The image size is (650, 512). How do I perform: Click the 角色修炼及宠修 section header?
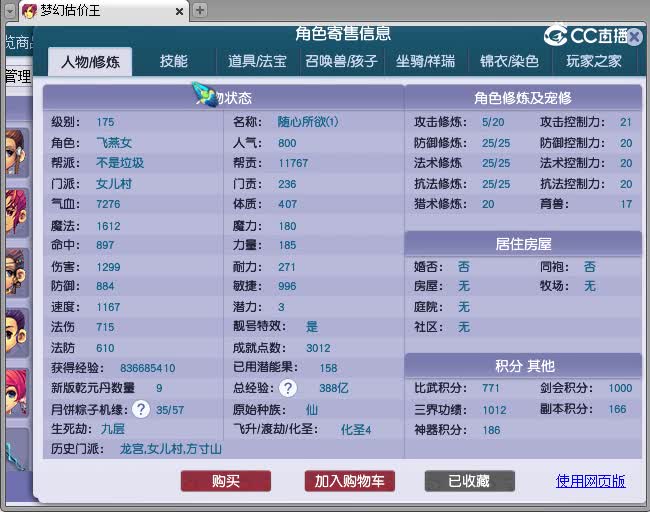click(523, 98)
